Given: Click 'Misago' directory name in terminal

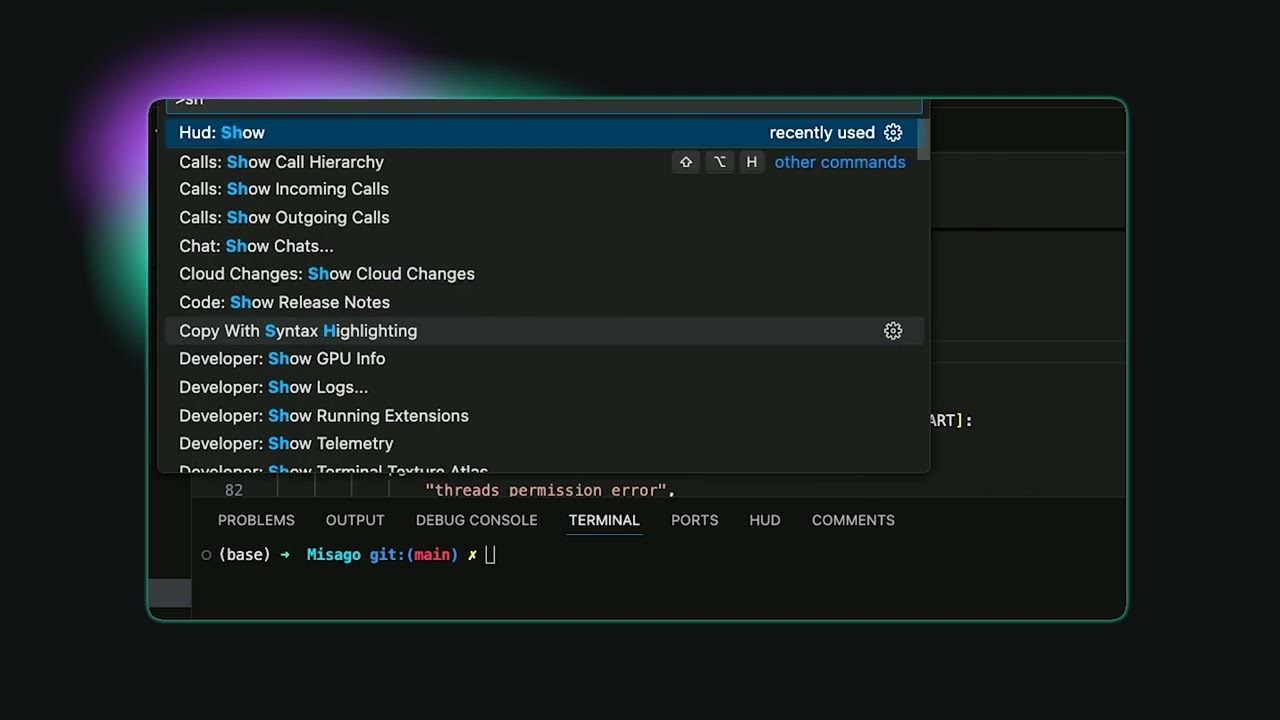Looking at the screenshot, I should [x=334, y=555].
